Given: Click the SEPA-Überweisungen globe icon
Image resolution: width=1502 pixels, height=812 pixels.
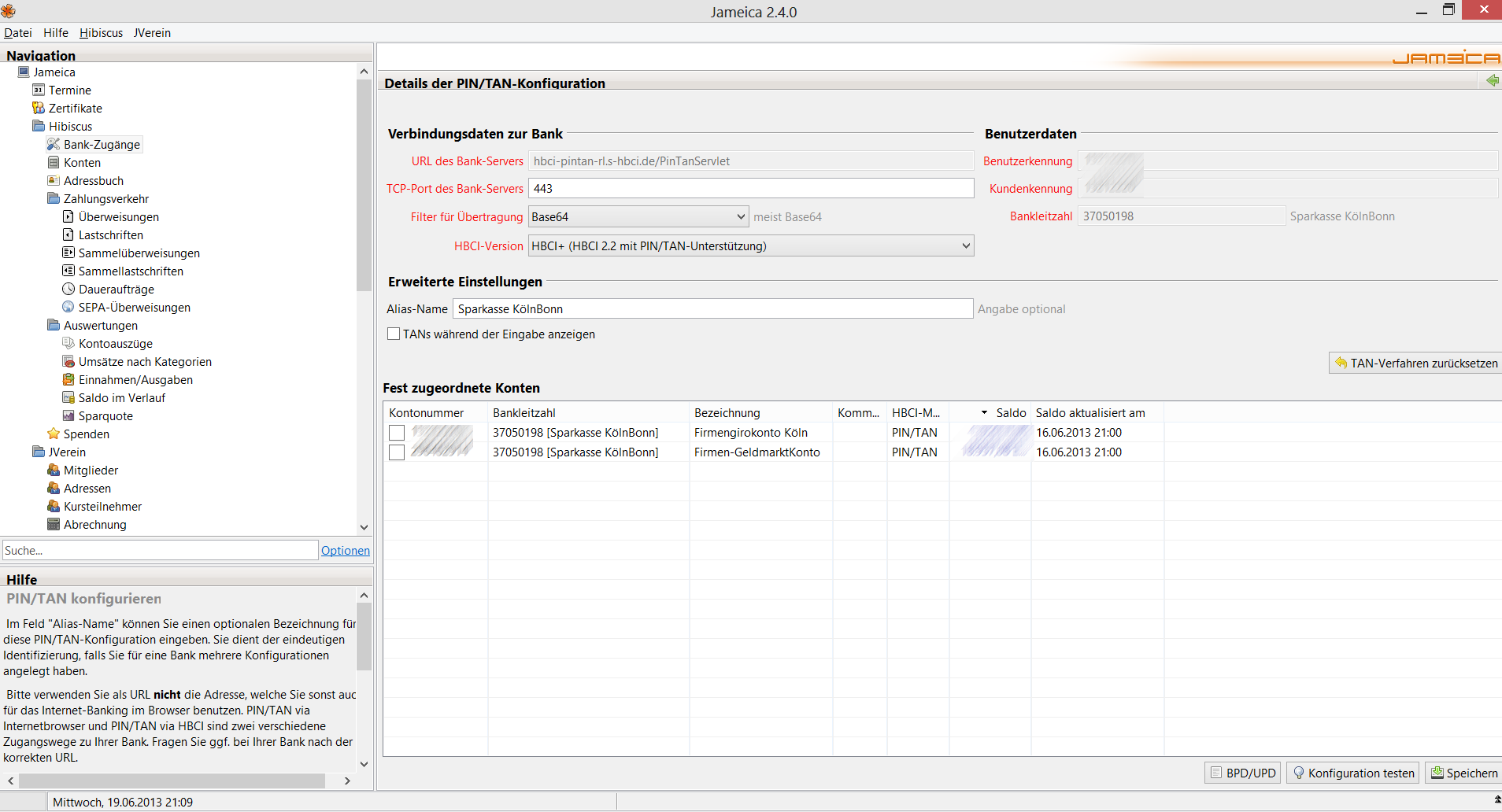Looking at the screenshot, I should coord(68,307).
